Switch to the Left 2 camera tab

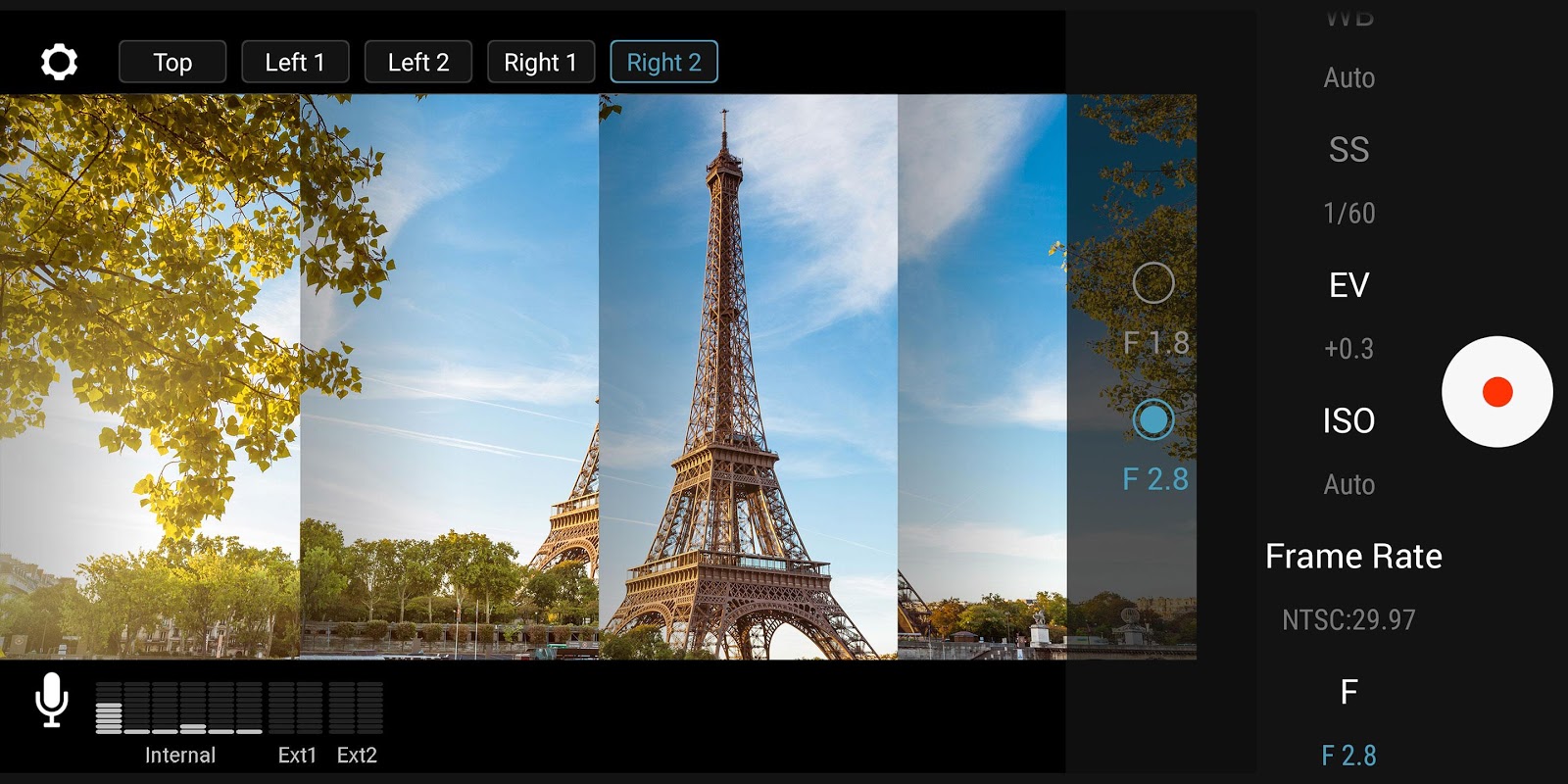click(418, 62)
